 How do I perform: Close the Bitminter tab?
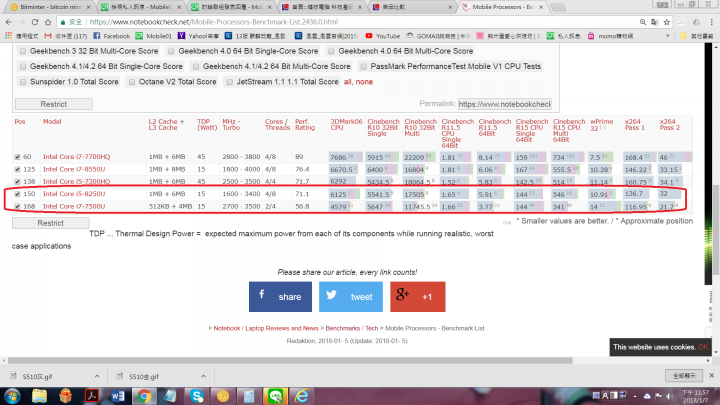[88, 7]
